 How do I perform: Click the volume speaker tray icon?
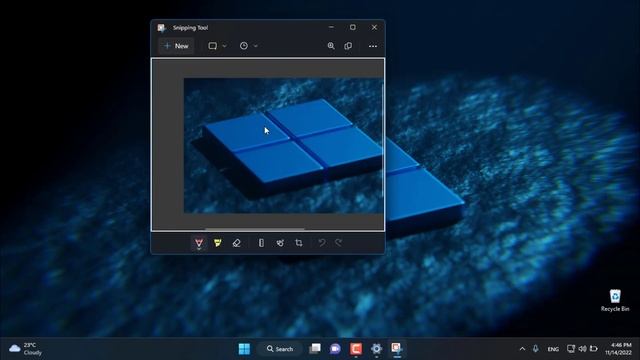coord(582,349)
